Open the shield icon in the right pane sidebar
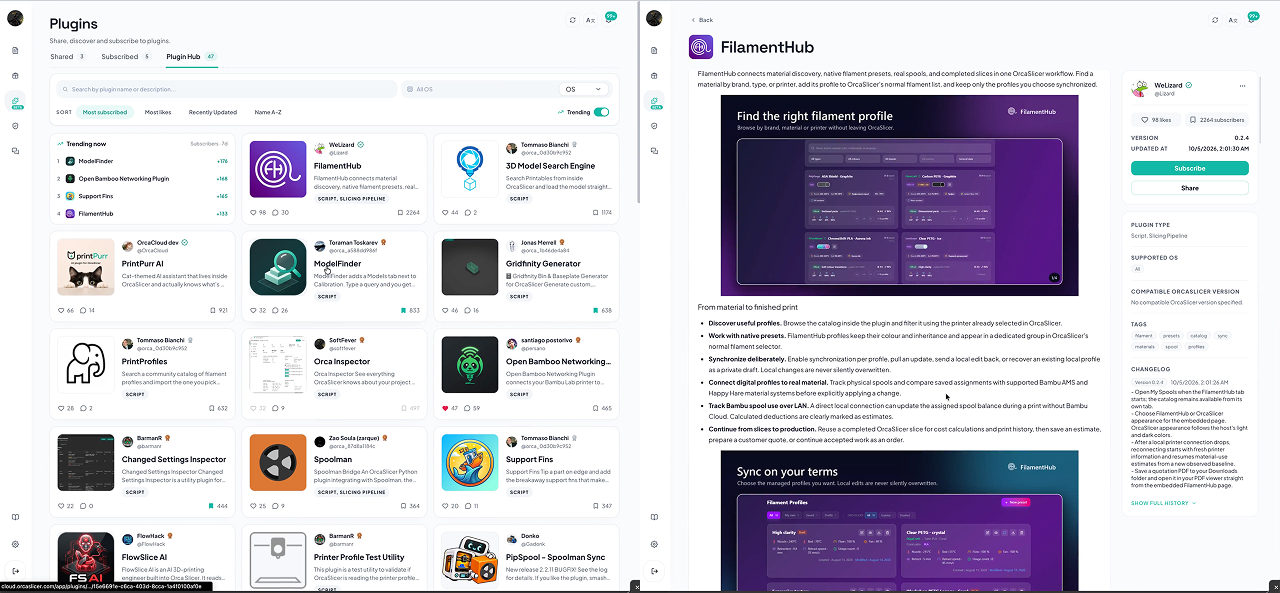The height and width of the screenshot is (593, 1280). 655,126
